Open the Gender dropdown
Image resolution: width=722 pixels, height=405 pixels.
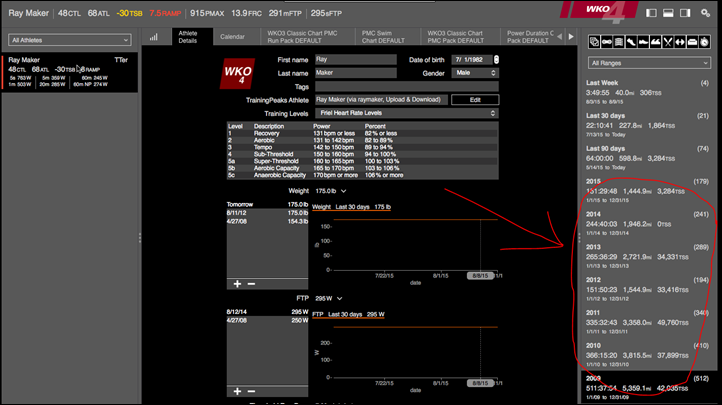point(475,73)
